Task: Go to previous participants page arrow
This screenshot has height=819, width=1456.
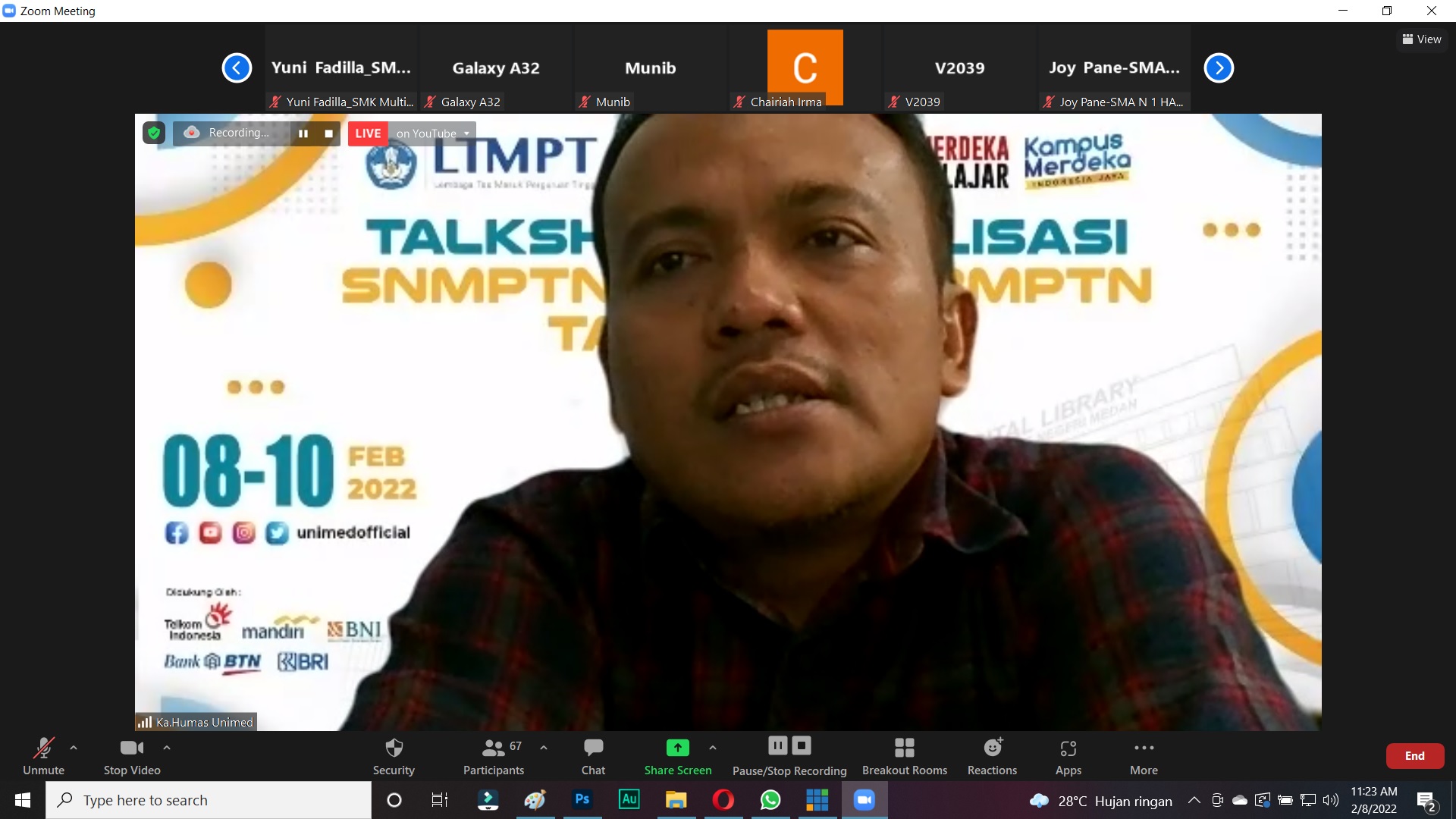Action: pyautogui.click(x=237, y=68)
